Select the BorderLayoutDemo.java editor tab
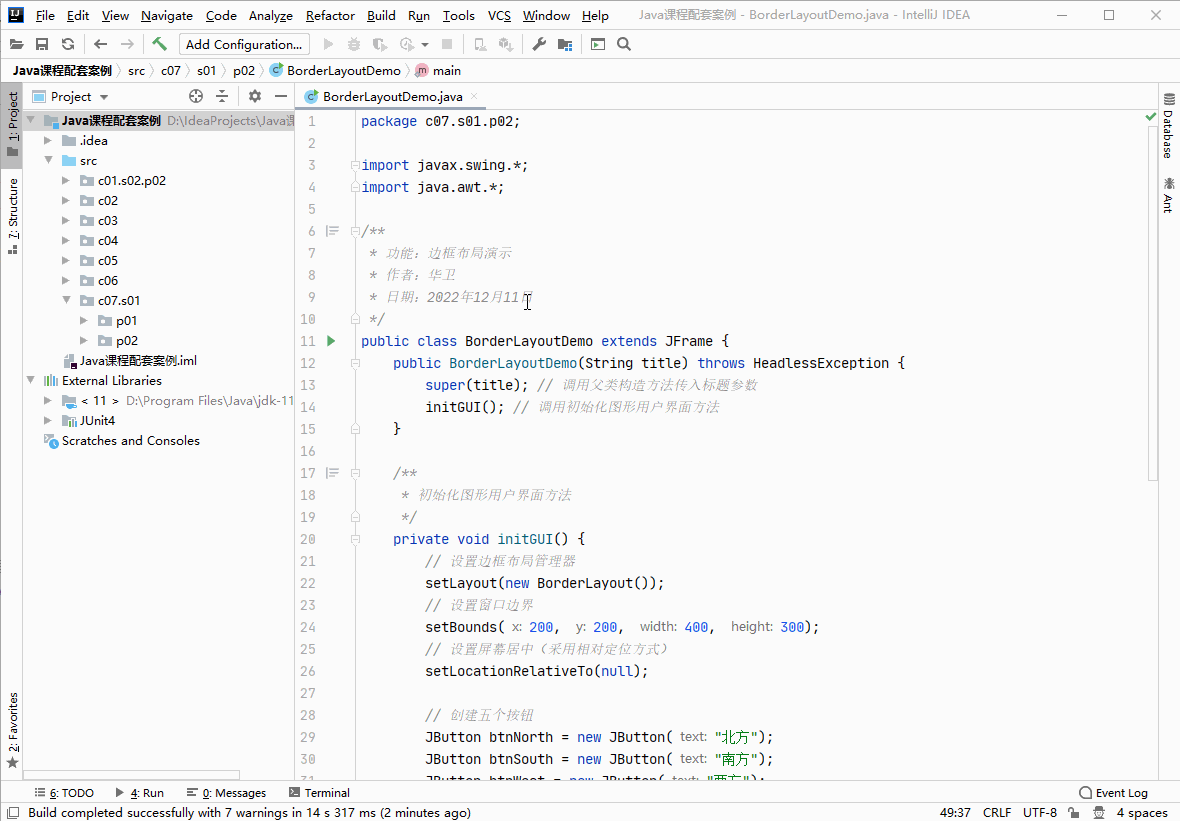1180x821 pixels. coord(392,96)
